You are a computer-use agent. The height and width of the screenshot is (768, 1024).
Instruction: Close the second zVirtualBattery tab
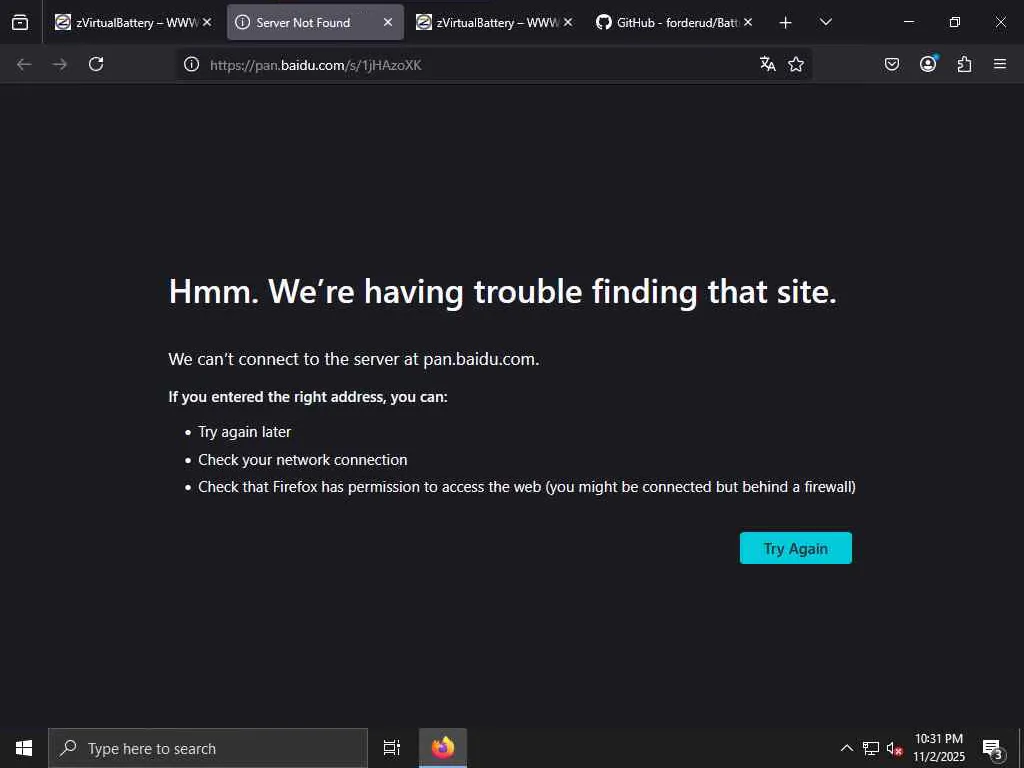pyautogui.click(x=568, y=22)
